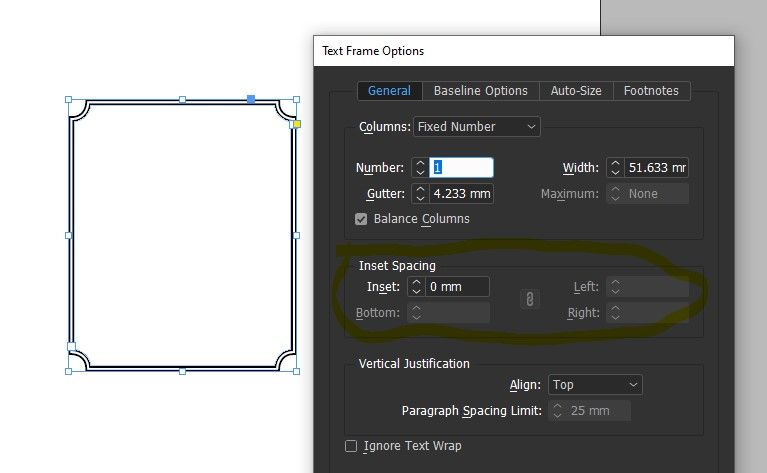The height and width of the screenshot is (473, 767).
Task: Click the Gutter stepper arrows
Action: pos(420,194)
